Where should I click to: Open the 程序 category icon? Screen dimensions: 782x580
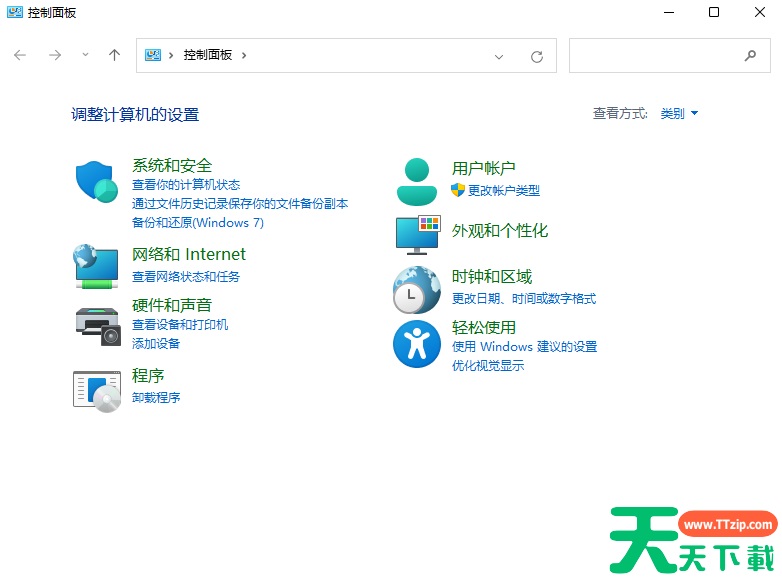tap(97, 389)
